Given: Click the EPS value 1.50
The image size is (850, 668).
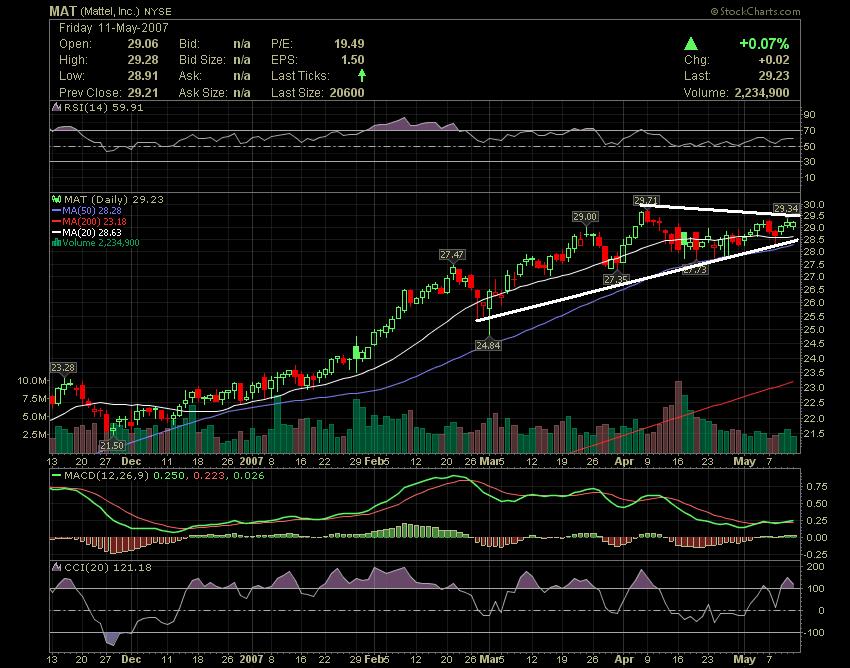Looking at the screenshot, I should coord(353,60).
